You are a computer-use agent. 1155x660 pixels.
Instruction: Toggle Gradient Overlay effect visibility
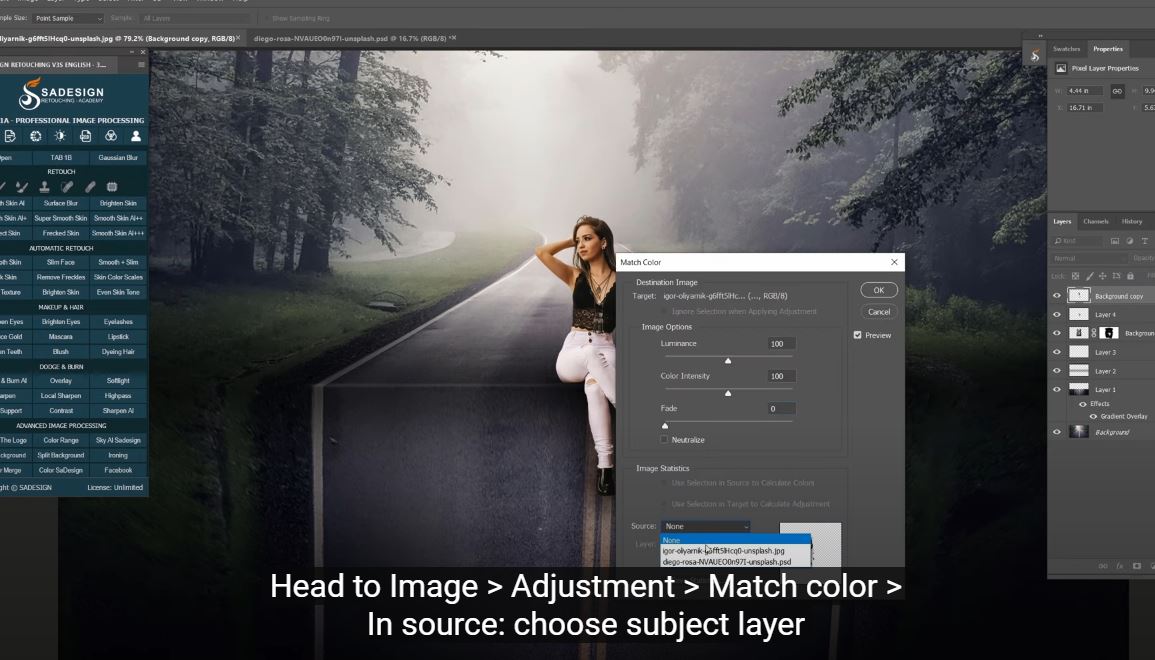coord(1093,417)
